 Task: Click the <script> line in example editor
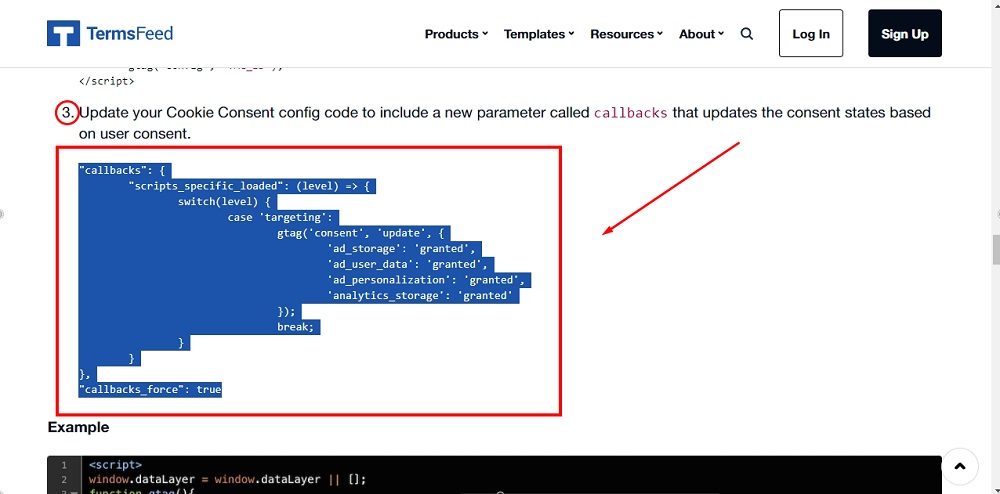point(115,465)
